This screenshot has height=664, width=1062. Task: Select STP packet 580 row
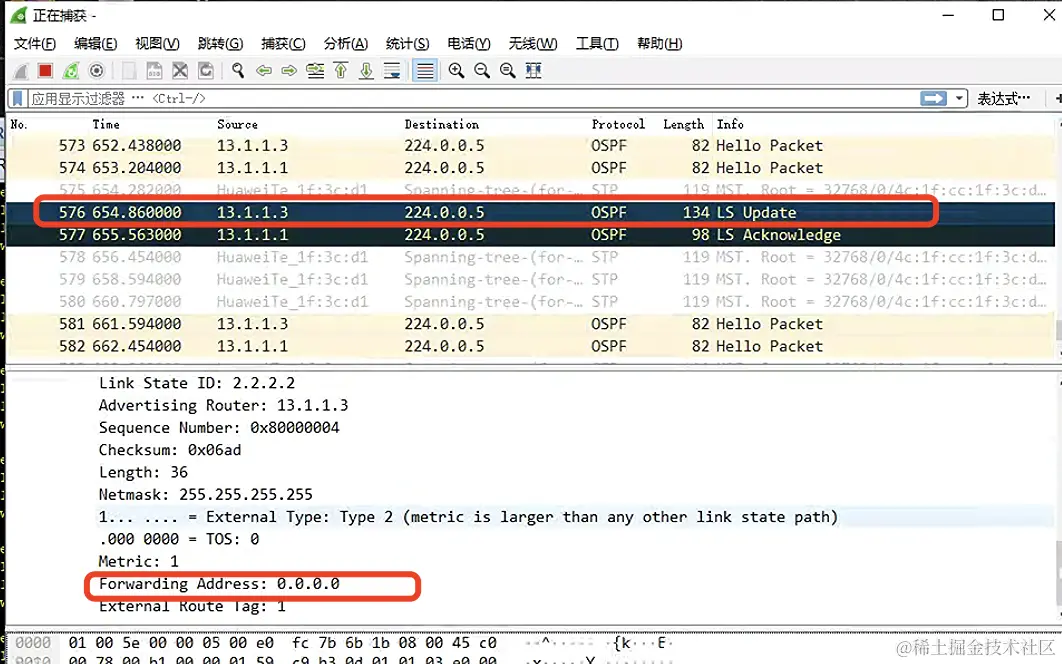(x=530, y=302)
